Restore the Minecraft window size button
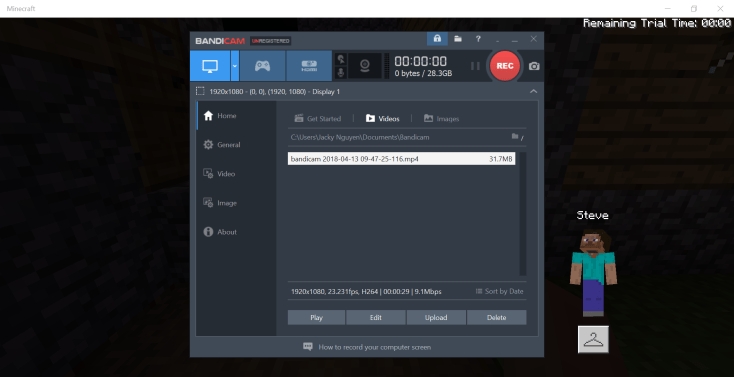 694,8
